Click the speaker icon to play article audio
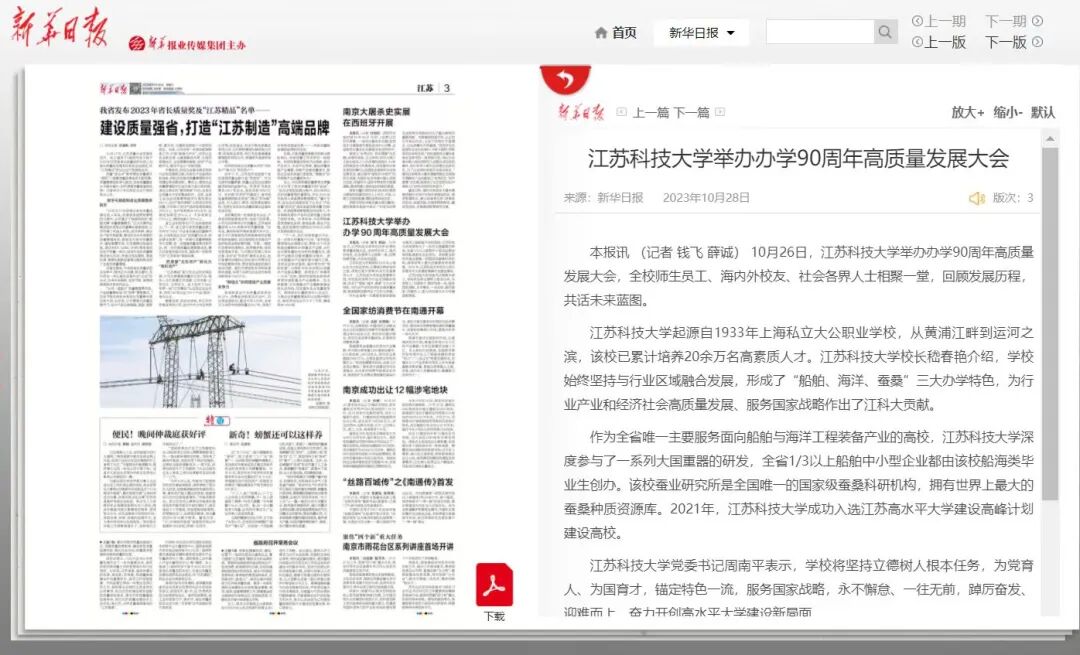Viewport: 1080px width, 655px height. (976, 198)
